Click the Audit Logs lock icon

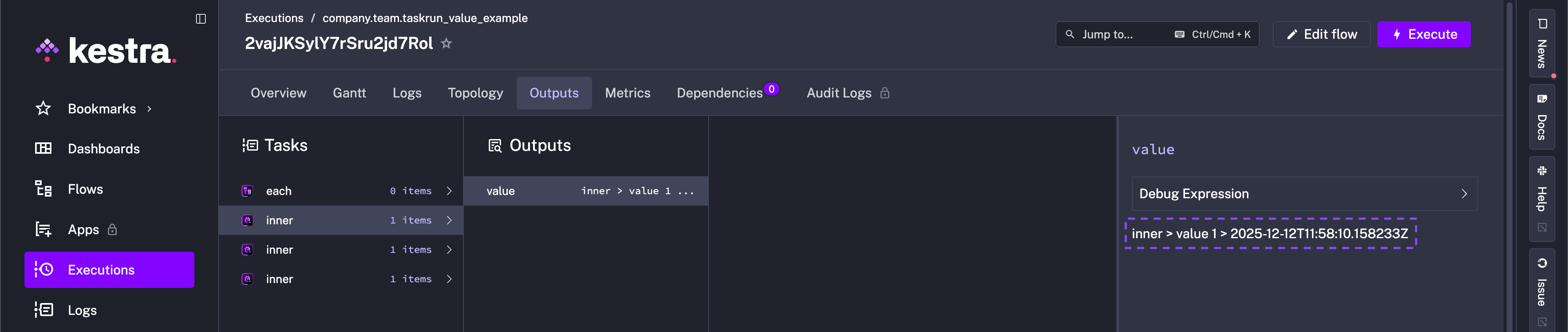pyautogui.click(x=885, y=93)
